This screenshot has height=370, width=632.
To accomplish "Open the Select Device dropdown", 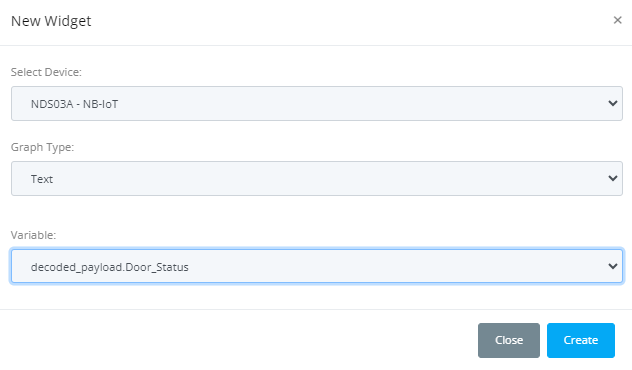I will 317,104.
